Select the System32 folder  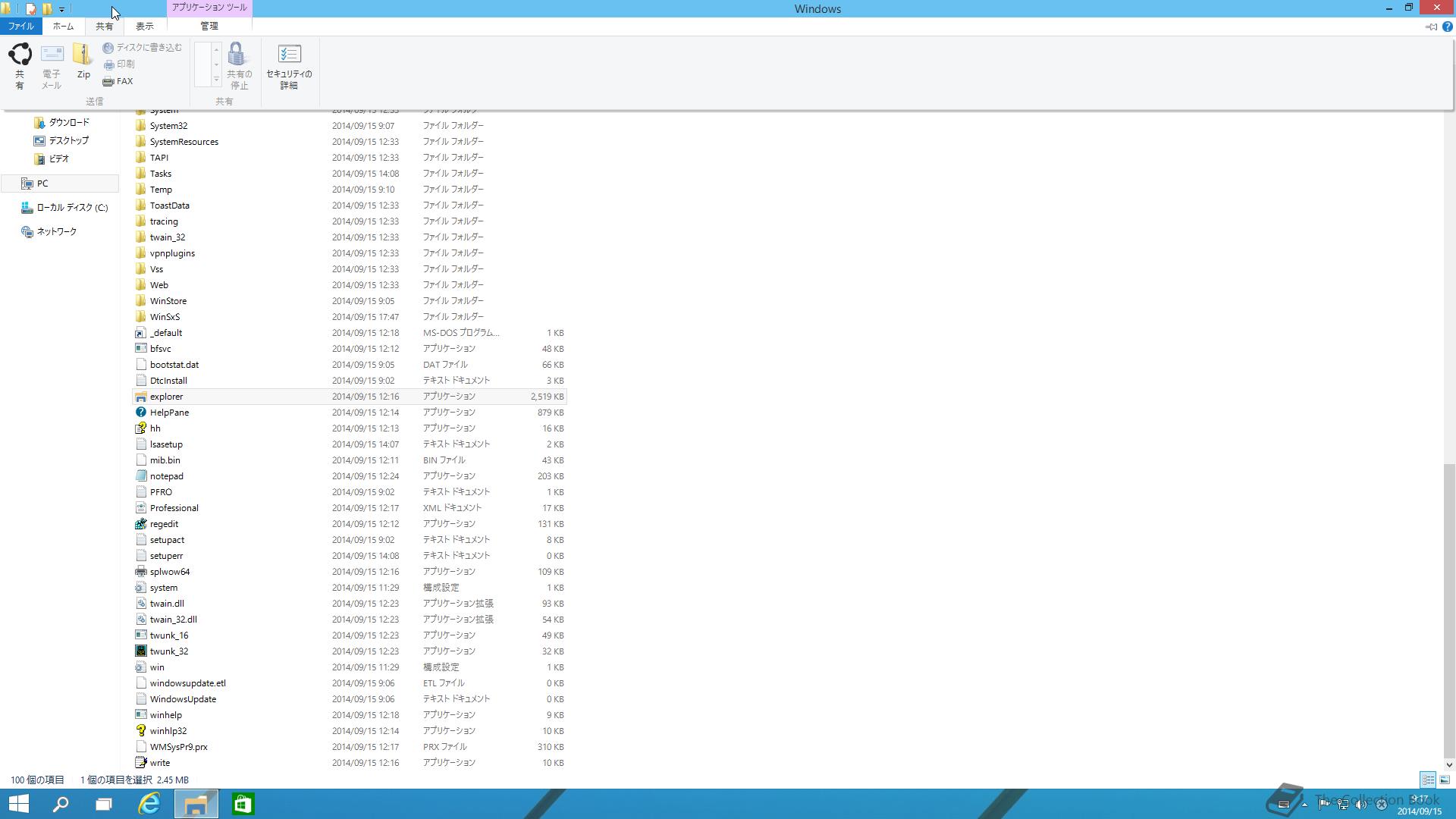coord(350,126)
